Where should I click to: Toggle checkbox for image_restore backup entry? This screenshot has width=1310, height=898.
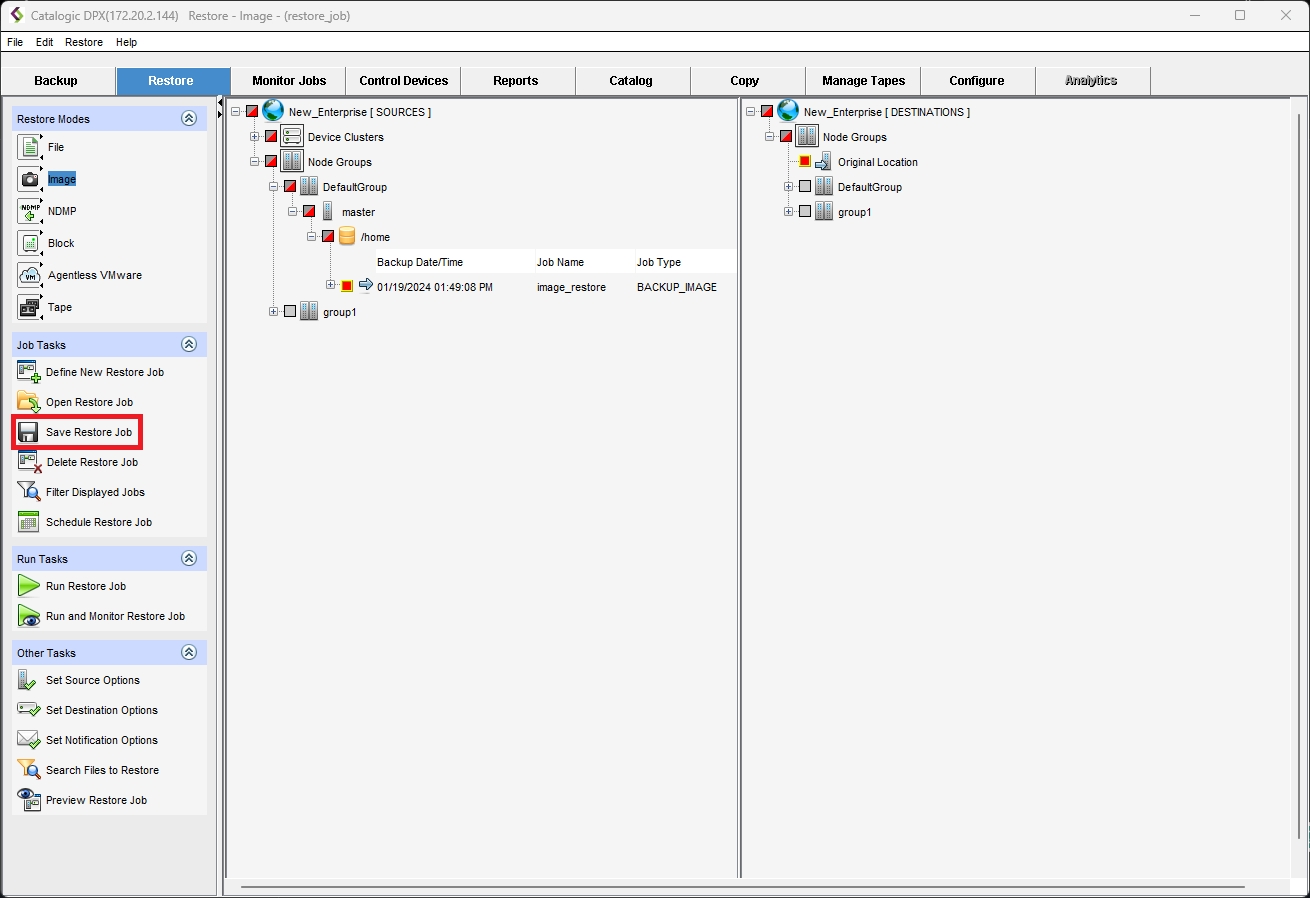347,287
